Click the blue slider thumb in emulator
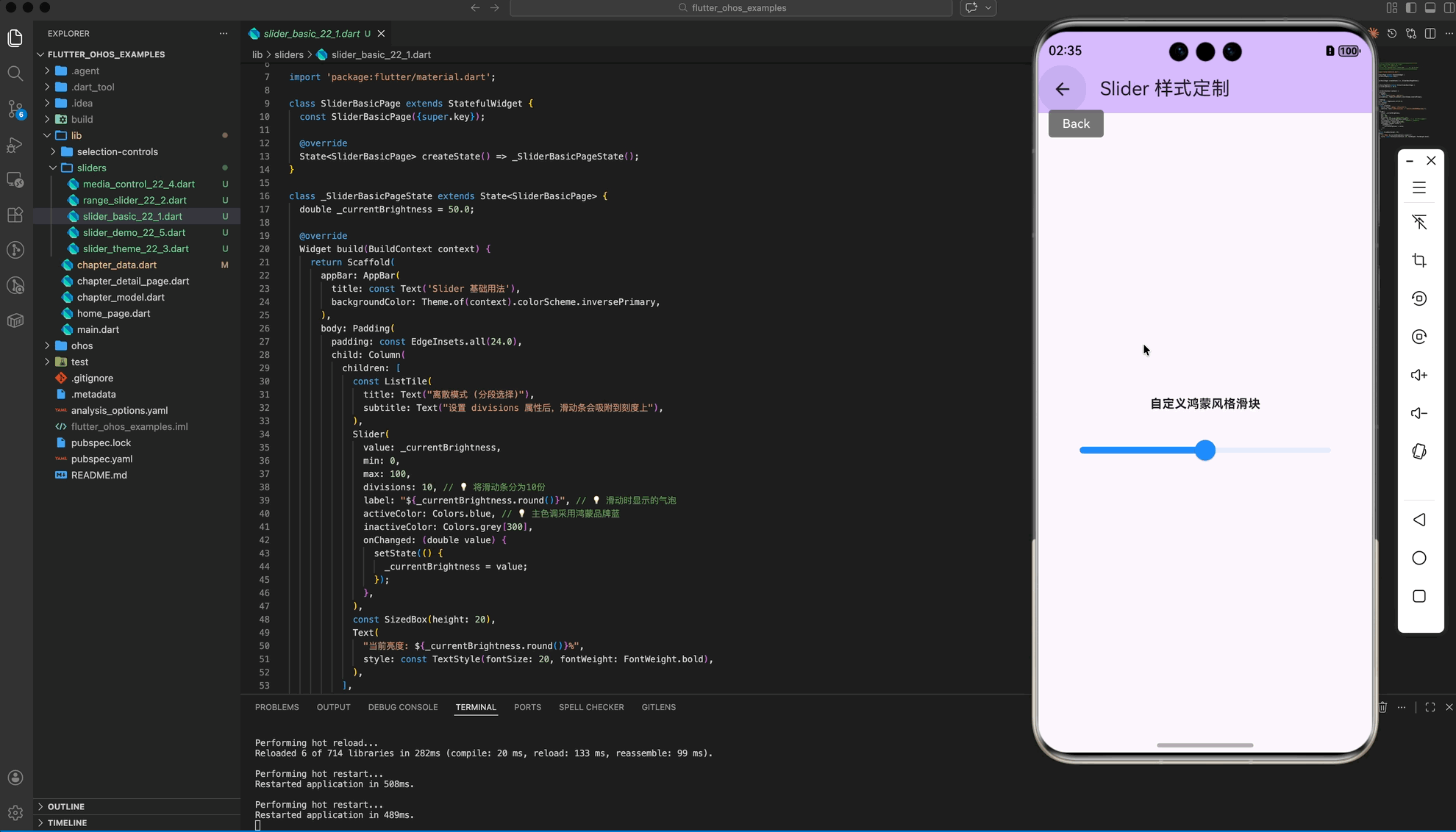This screenshot has width=1456, height=832. click(1205, 451)
